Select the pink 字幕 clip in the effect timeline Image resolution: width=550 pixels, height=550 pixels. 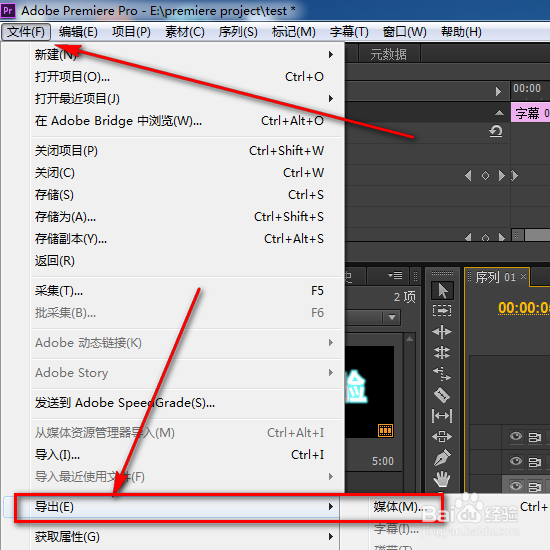coord(530,113)
